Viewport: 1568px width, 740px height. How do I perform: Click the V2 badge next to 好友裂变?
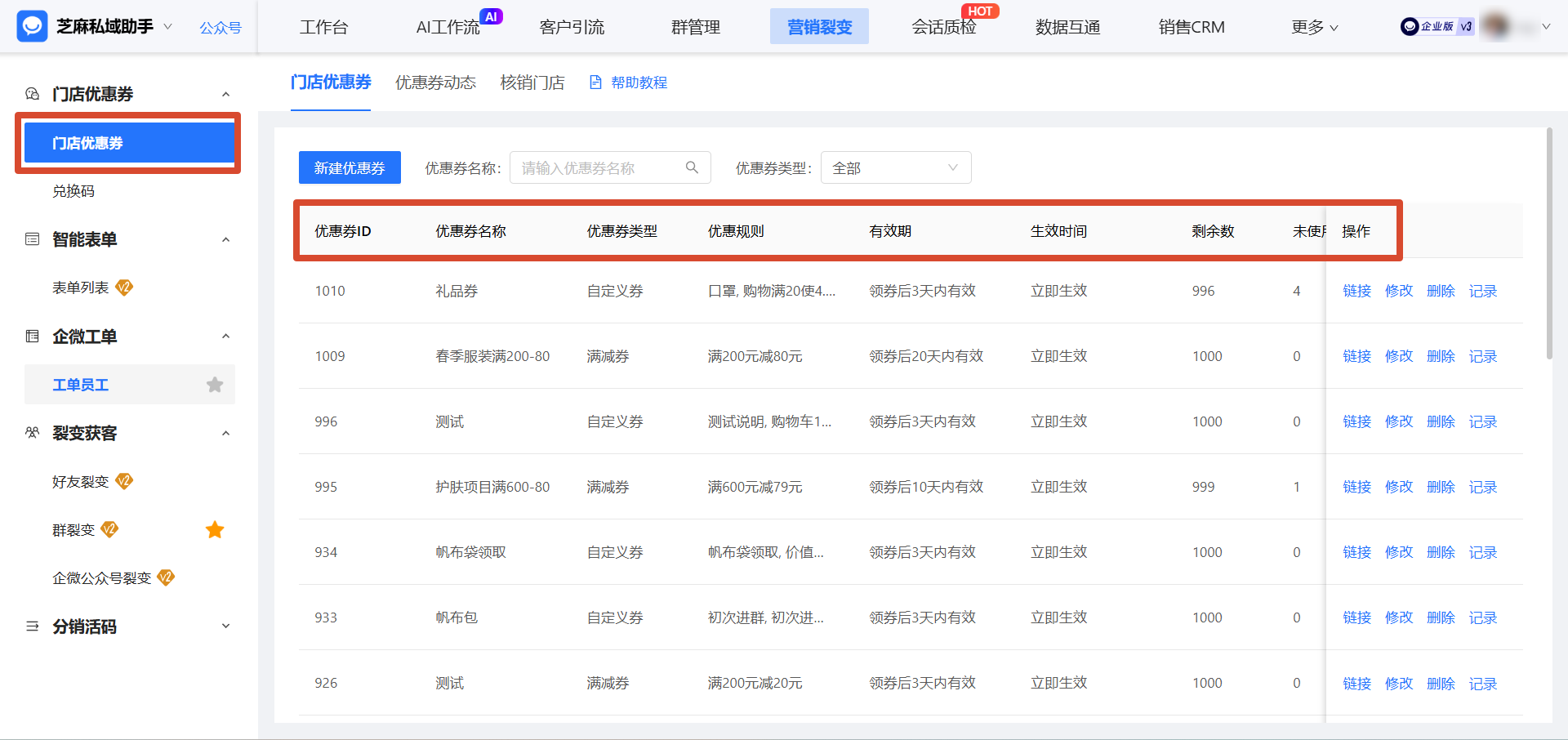[x=124, y=481]
